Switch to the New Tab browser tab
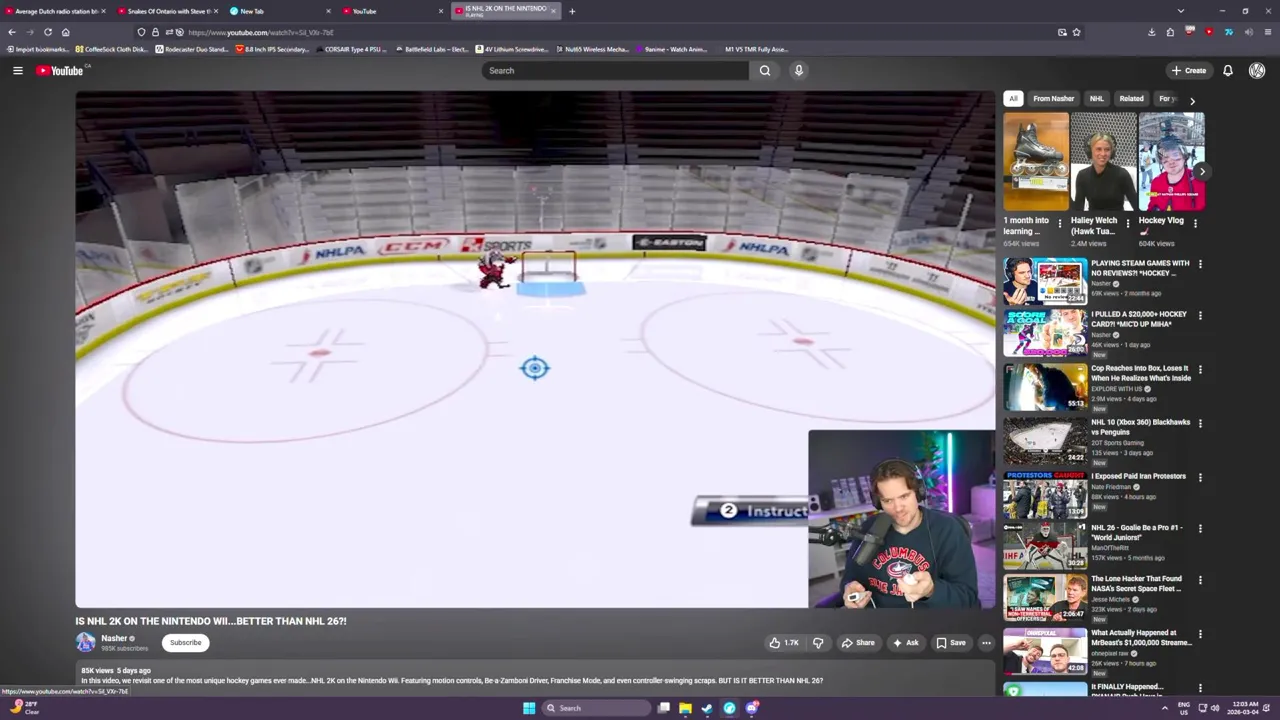 pos(280,11)
